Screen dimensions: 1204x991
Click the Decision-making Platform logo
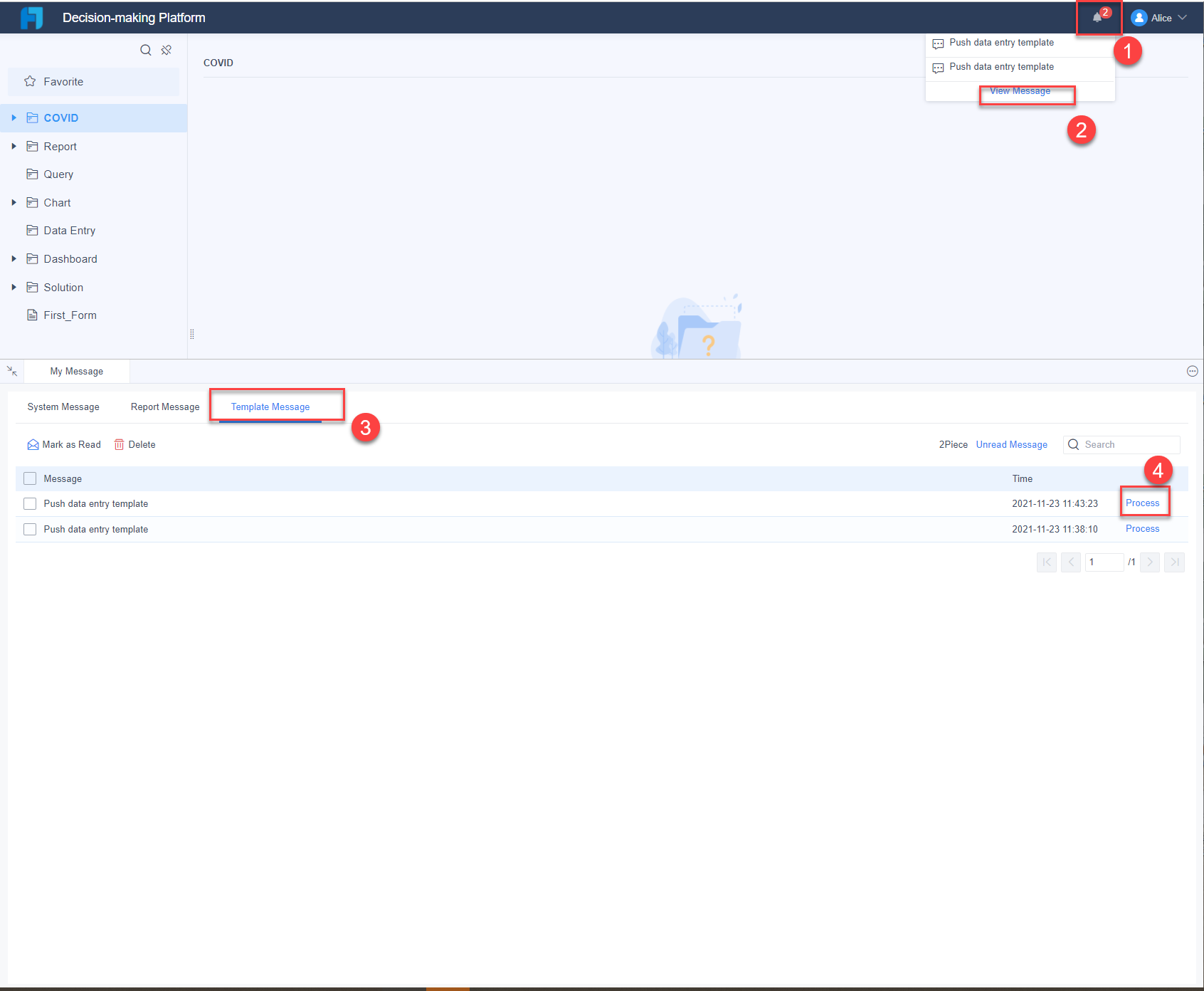[x=32, y=18]
